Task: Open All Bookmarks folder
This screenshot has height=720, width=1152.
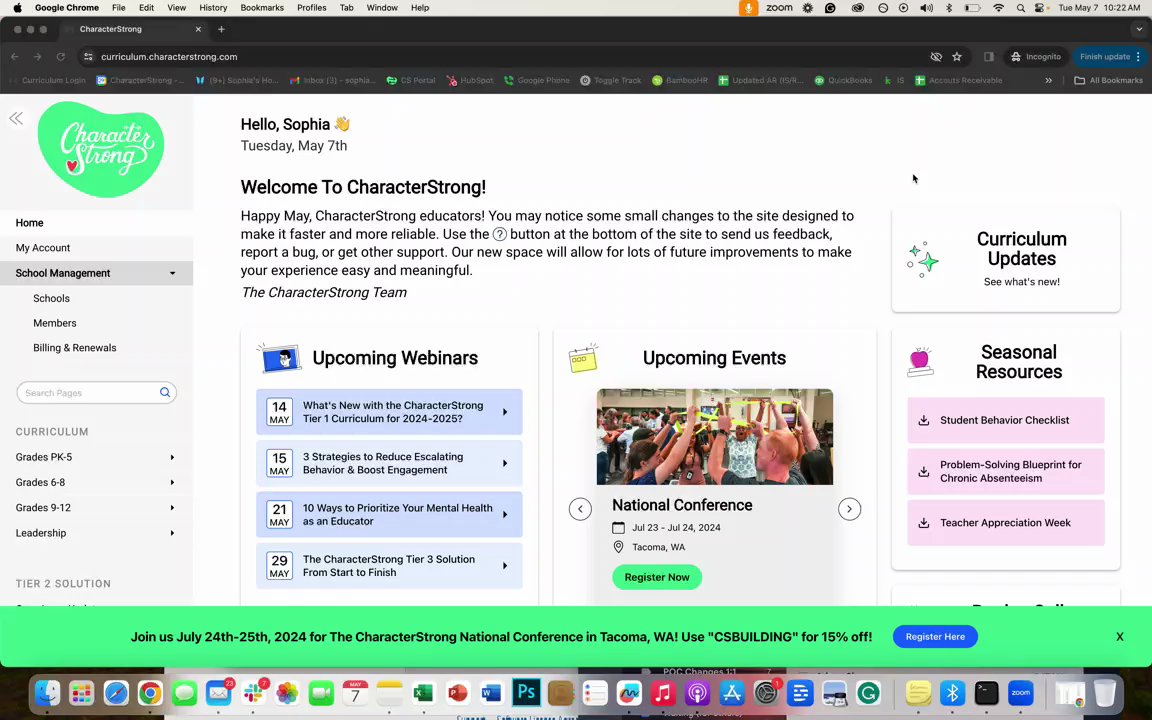Action: [1109, 80]
